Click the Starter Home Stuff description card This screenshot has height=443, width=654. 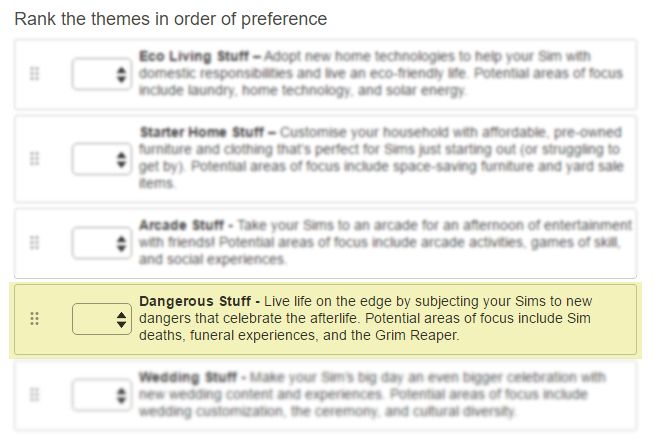tap(325, 159)
